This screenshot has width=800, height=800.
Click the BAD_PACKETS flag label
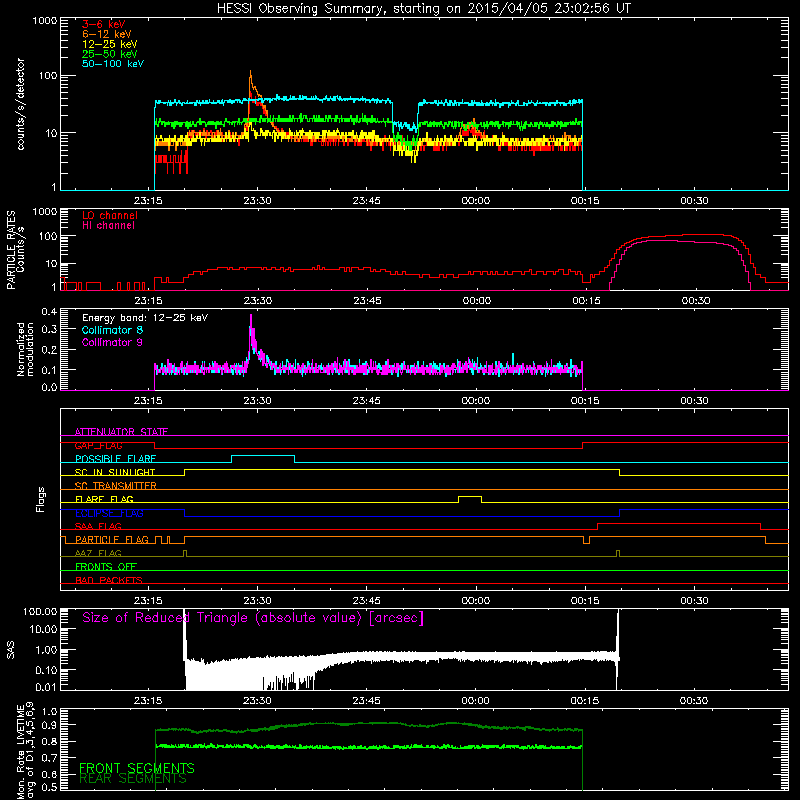coord(109,580)
